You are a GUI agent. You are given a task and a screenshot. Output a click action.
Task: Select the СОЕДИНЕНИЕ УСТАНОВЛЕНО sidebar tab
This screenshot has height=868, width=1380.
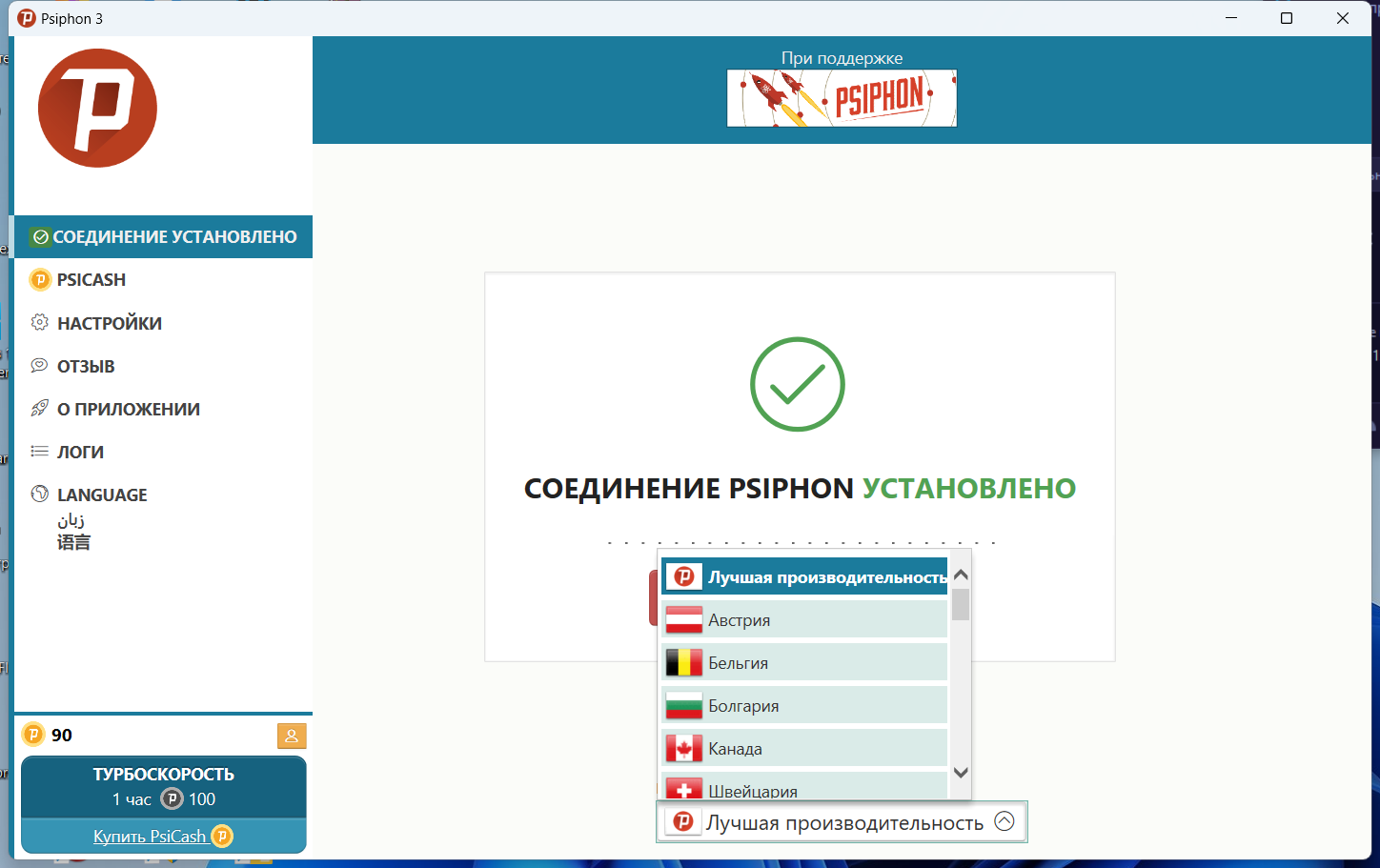(164, 236)
